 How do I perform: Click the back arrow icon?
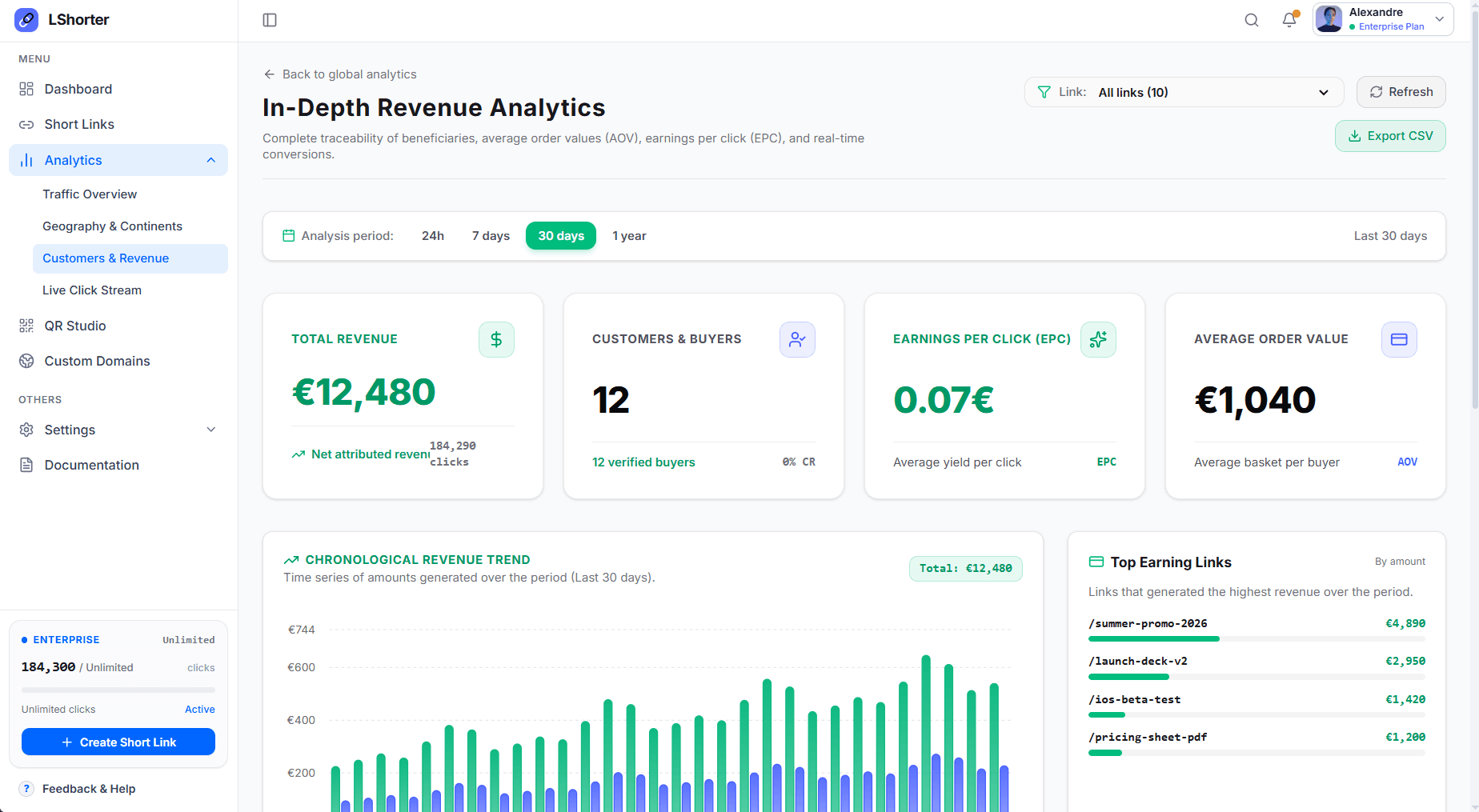point(270,74)
